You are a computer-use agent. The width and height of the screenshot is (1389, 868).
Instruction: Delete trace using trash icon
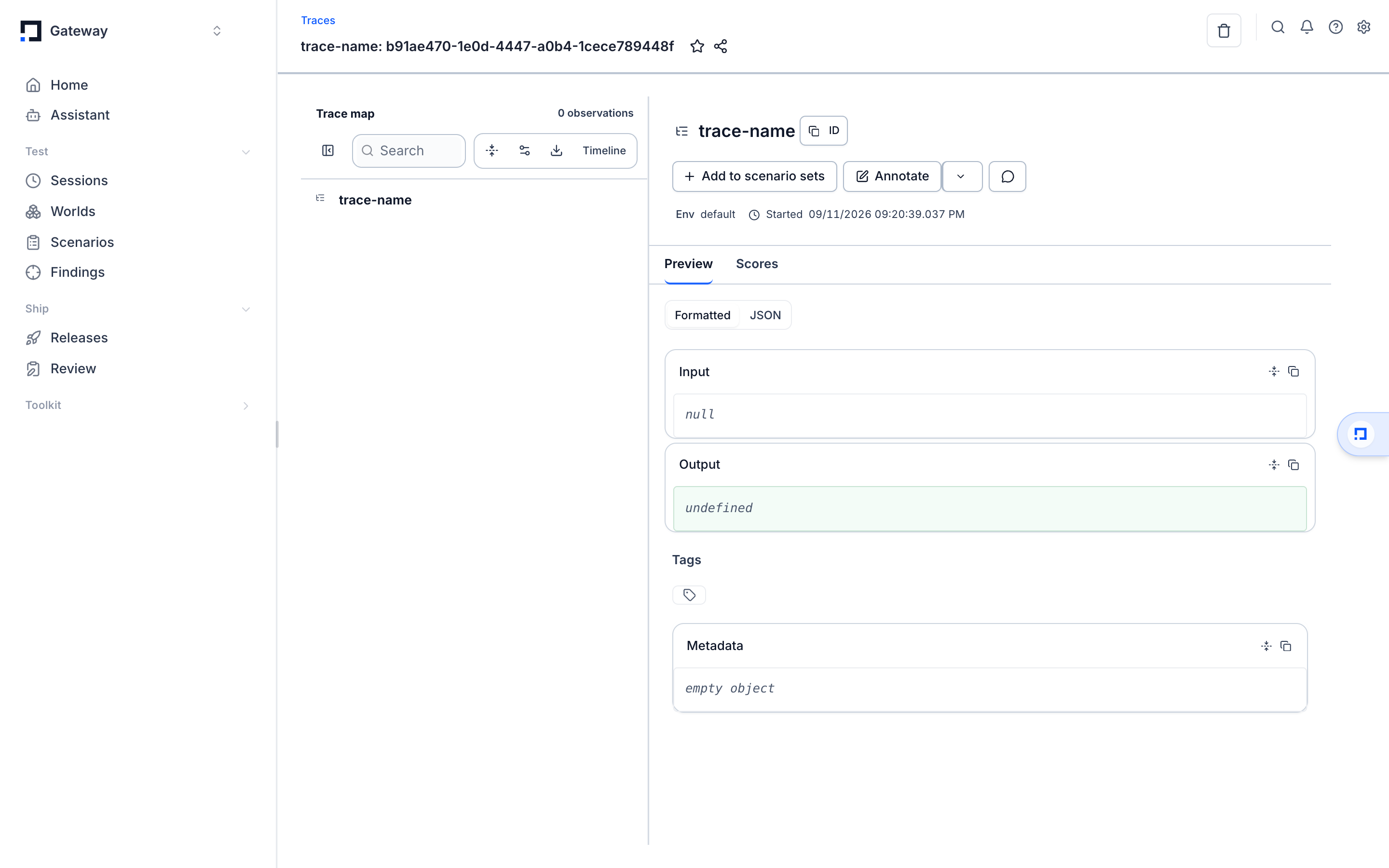1224,30
